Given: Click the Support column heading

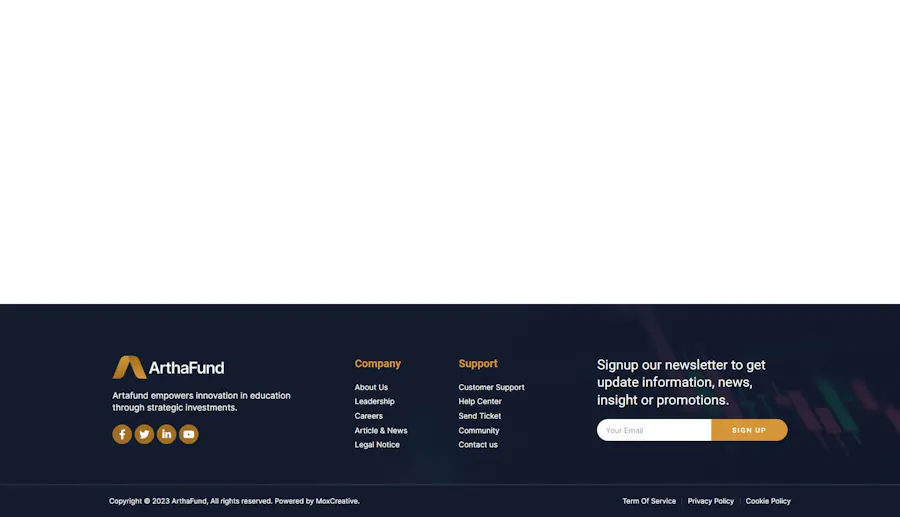Looking at the screenshot, I should pos(478,364).
